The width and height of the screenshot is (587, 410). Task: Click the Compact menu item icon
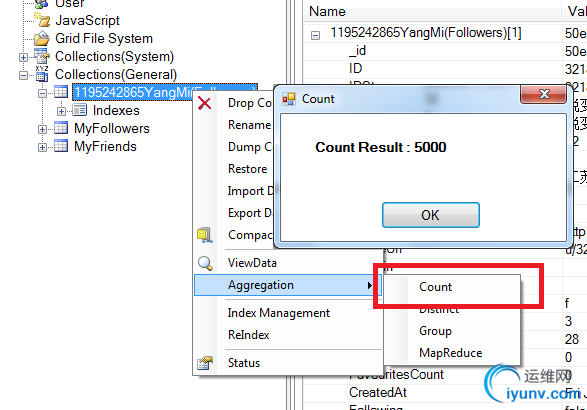click(205, 235)
